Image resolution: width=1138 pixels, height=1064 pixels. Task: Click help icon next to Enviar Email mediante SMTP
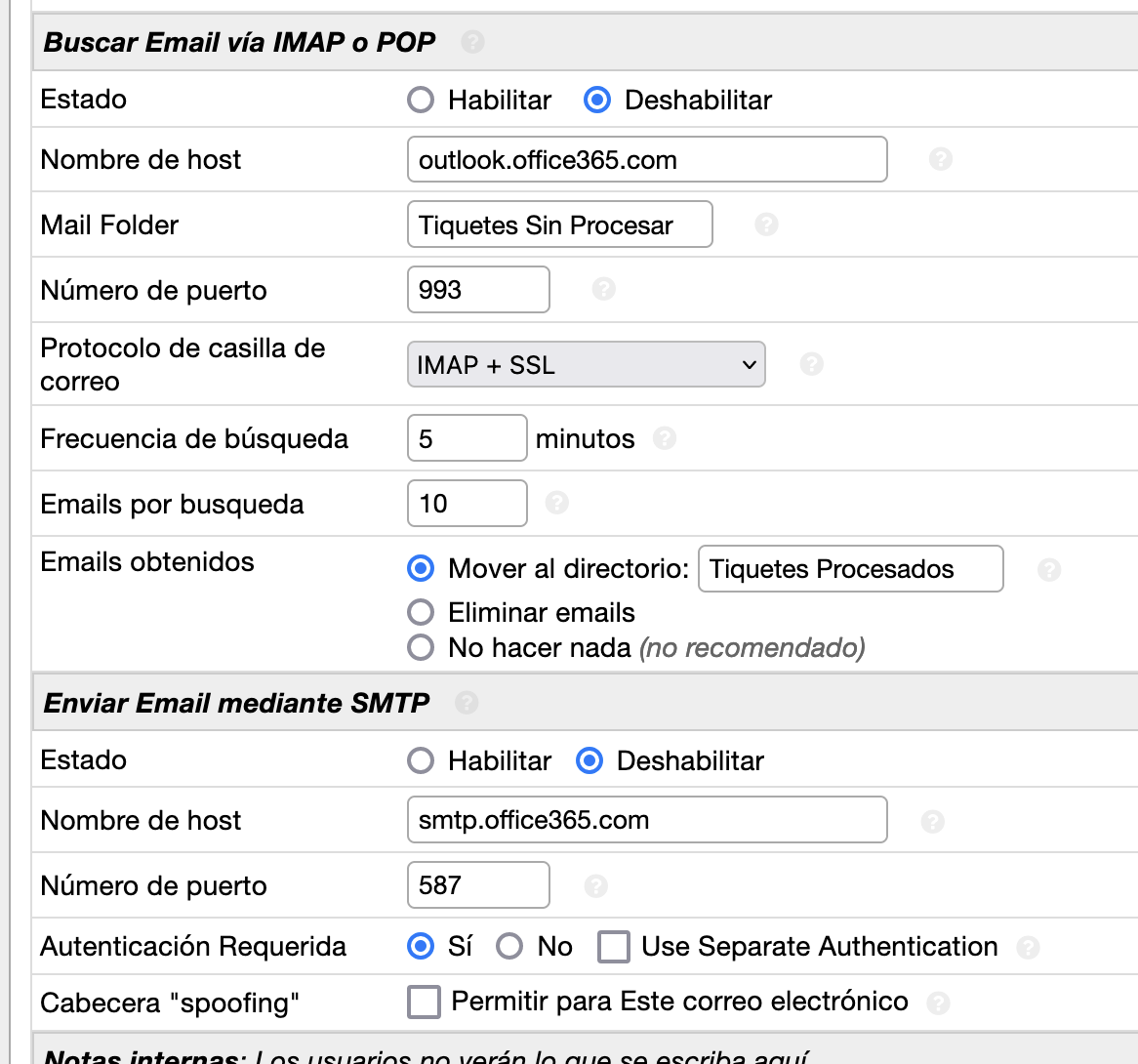tap(467, 703)
